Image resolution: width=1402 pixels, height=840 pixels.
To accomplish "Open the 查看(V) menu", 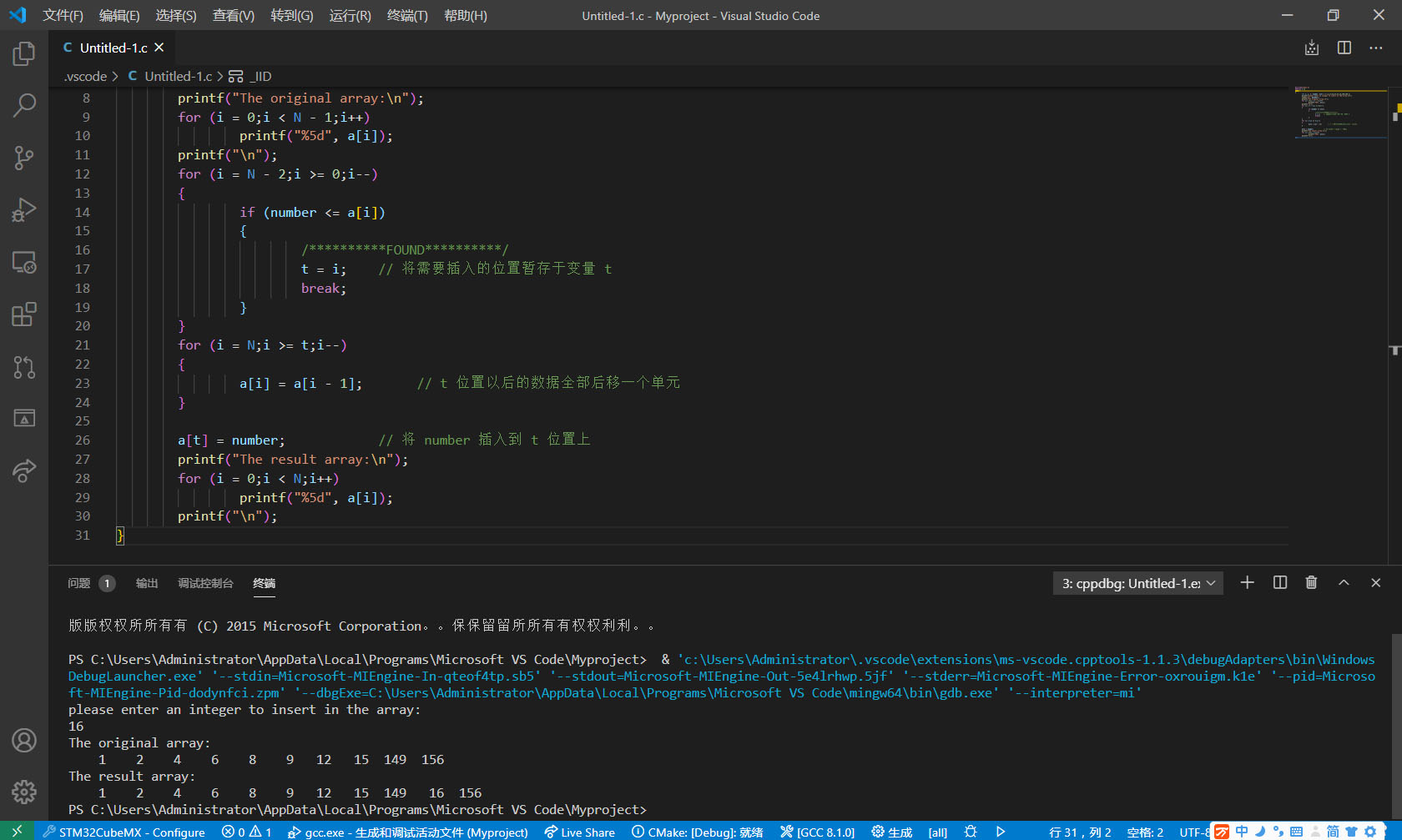I will pyautogui.click(x=234, y=15).
